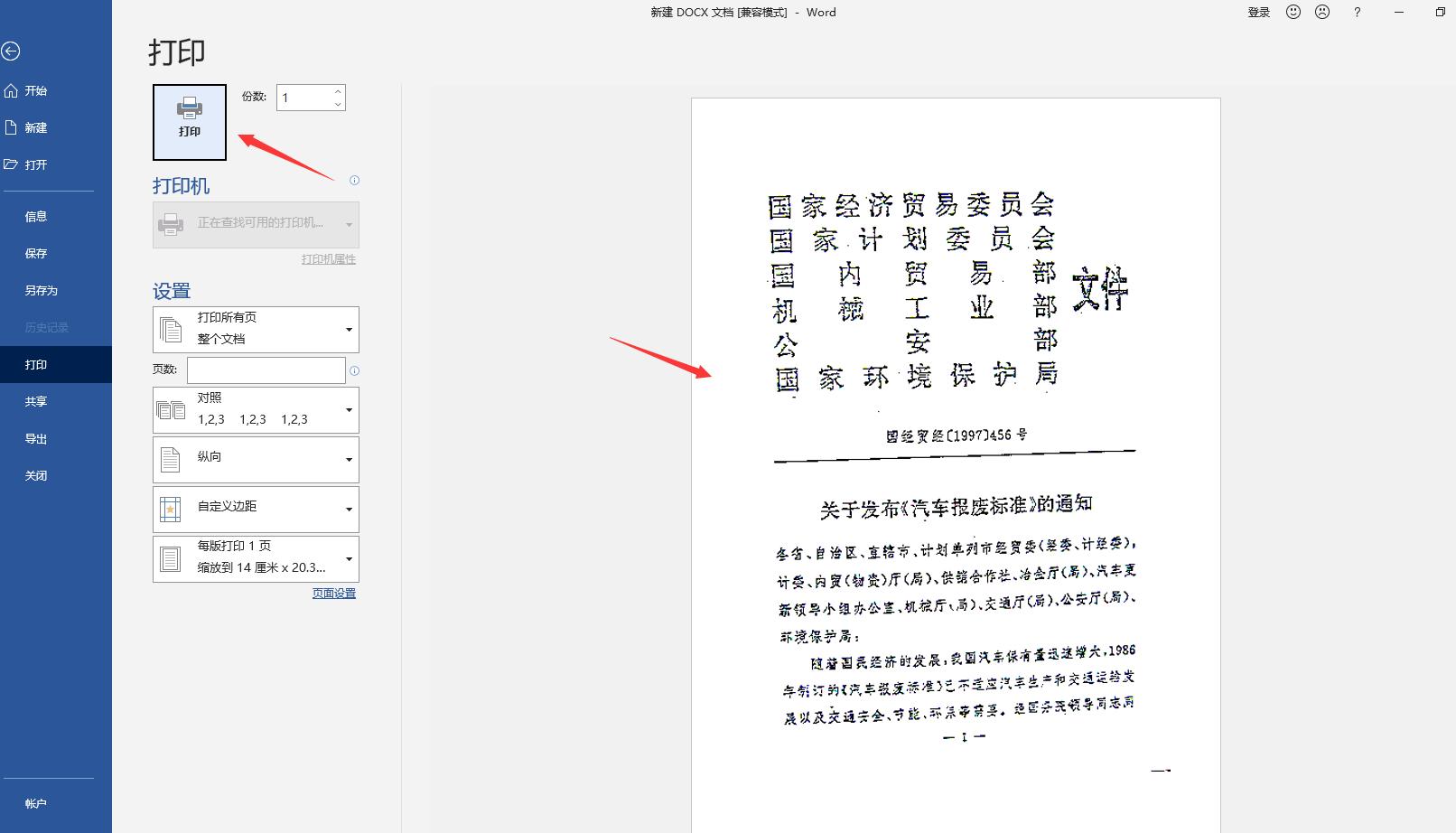
Task: Expand the pages per sheet (每版打印 1 页) dropdown
Action: click(256, 558)
